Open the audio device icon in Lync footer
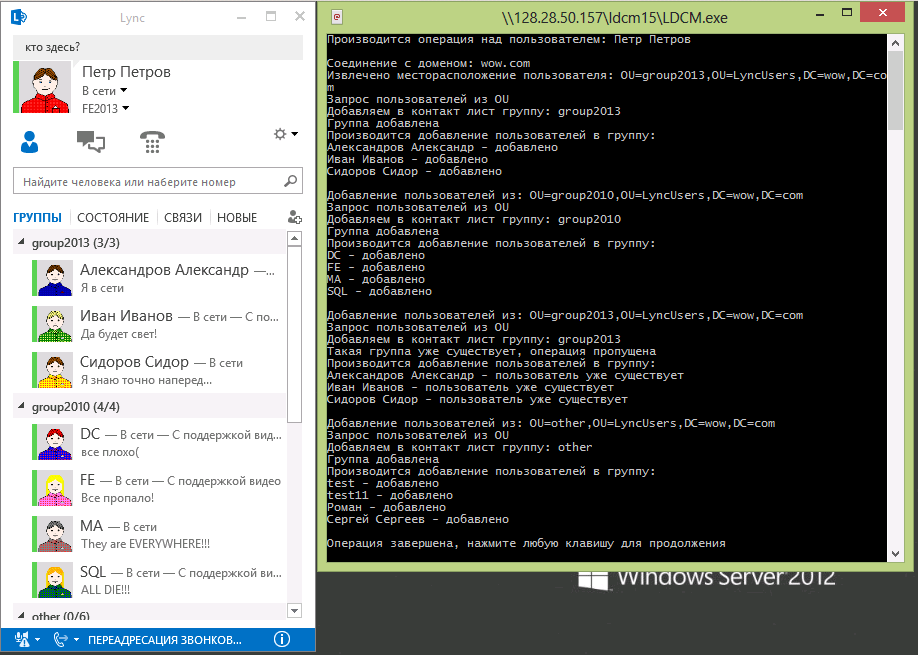This screenshot has width=918, height=655. coord(22,639)
